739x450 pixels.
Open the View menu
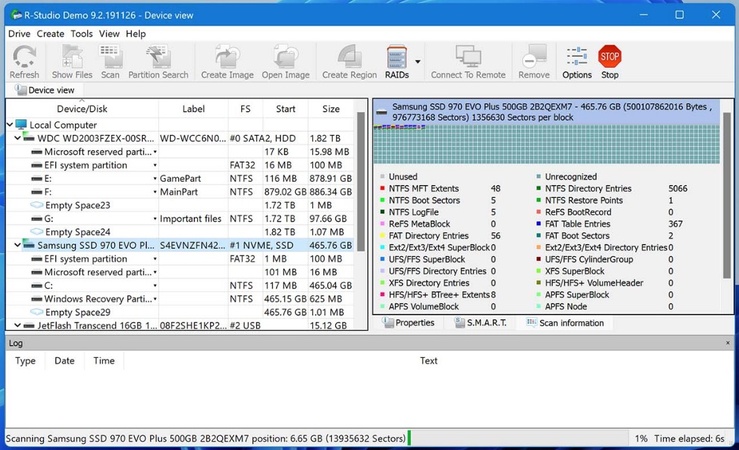pyautogui.click(x=109, y=34)
